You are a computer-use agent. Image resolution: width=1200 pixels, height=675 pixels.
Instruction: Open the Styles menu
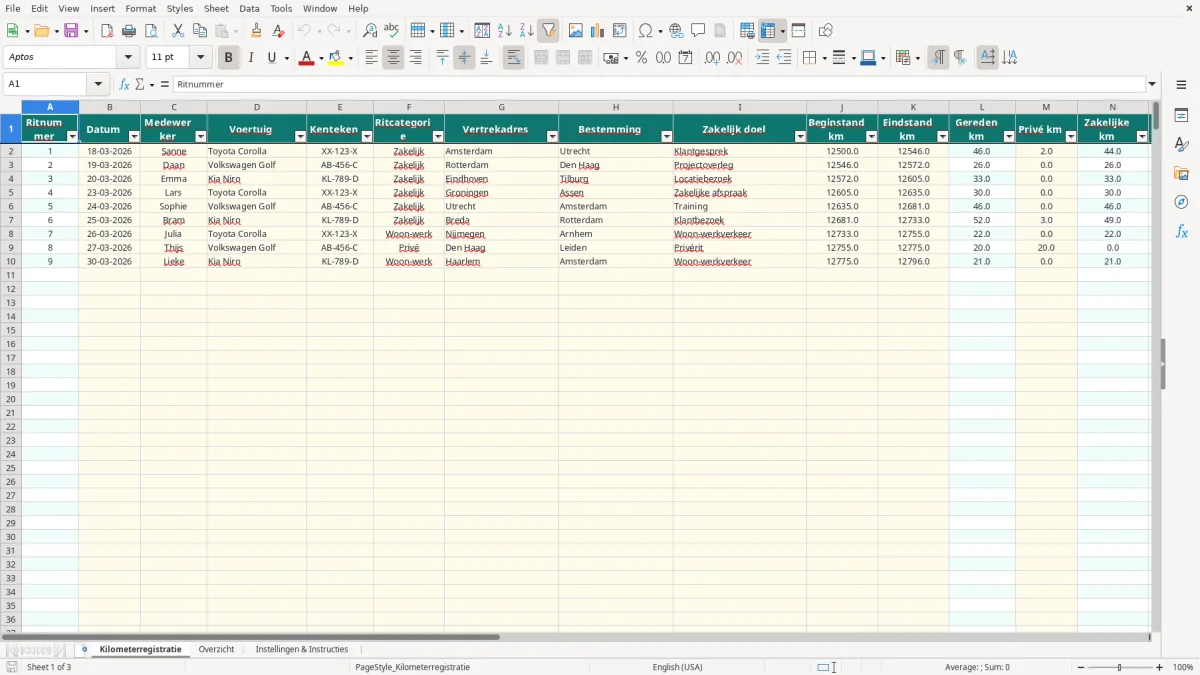(x=180, y=8)
